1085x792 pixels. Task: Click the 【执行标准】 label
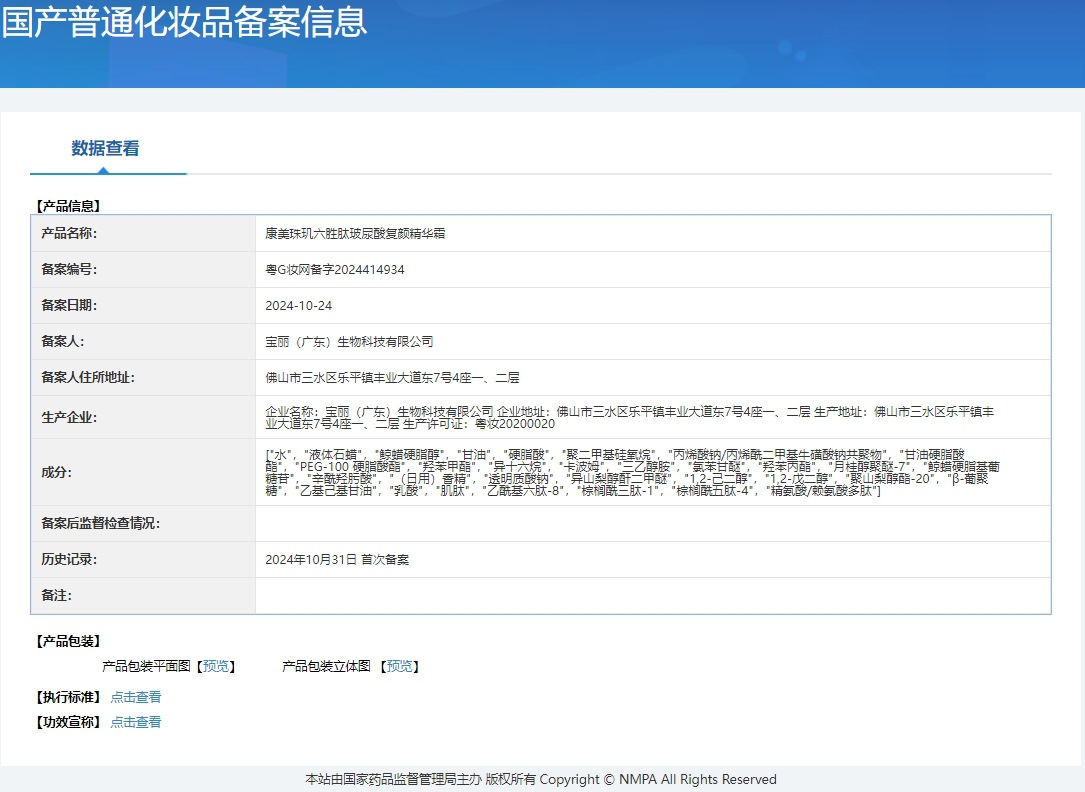[69, 697]
